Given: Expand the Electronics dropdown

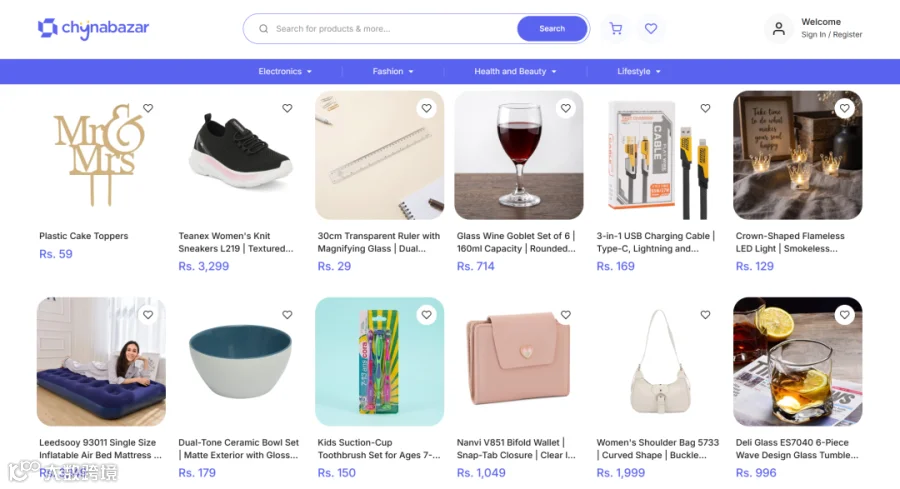Looking at the screenshot, I should click(285, 71).
